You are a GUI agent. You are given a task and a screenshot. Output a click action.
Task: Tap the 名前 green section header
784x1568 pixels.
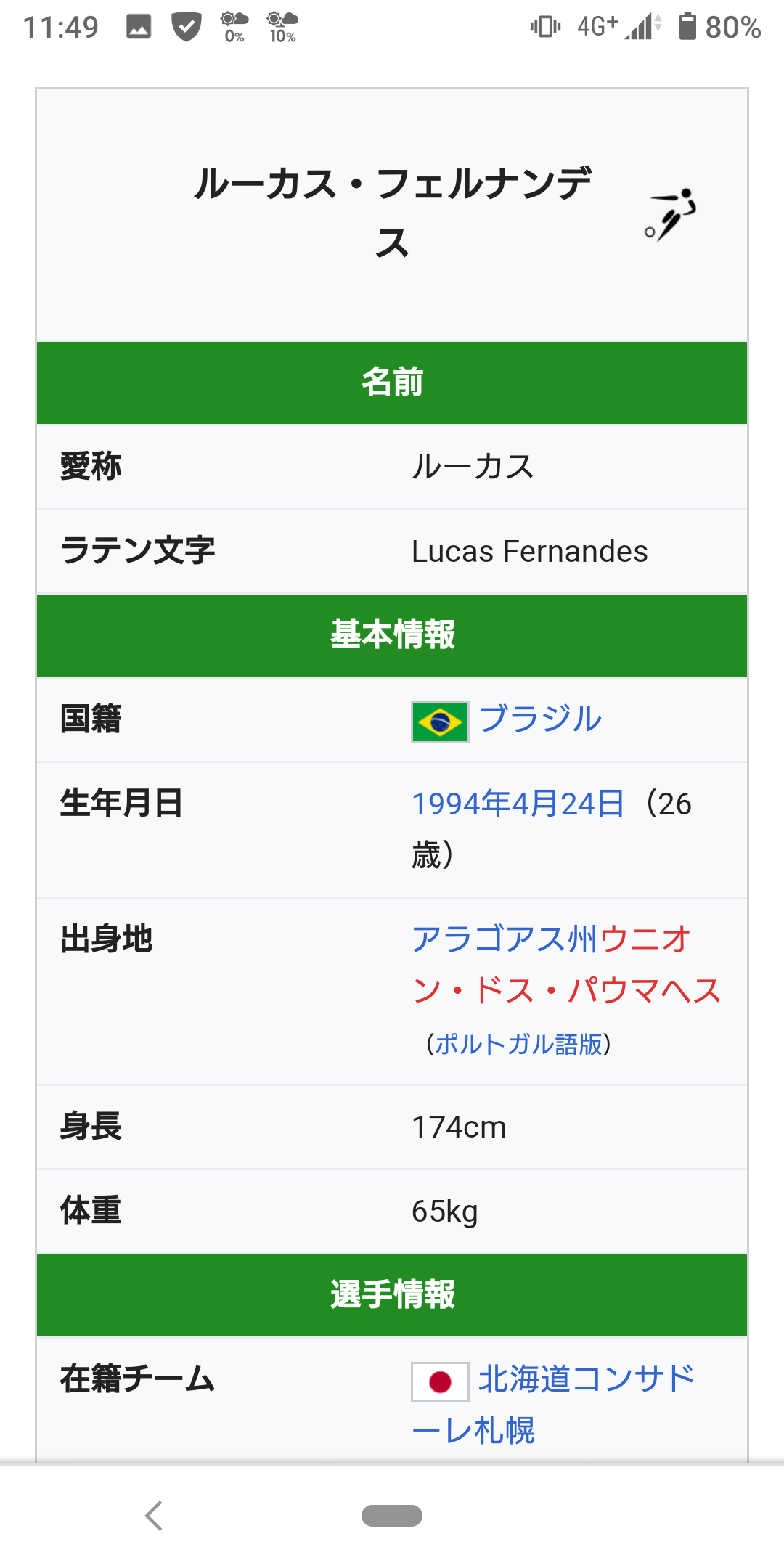click(392, 383)
